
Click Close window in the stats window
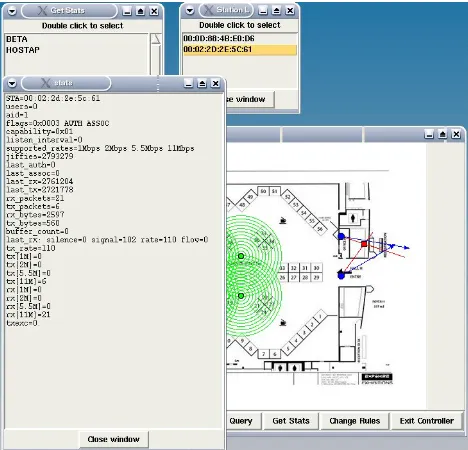[x=114, y=439]
